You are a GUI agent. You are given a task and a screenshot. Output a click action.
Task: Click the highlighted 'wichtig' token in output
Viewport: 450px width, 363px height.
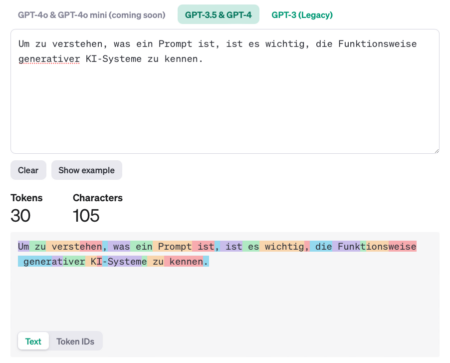tap(282, 247)
